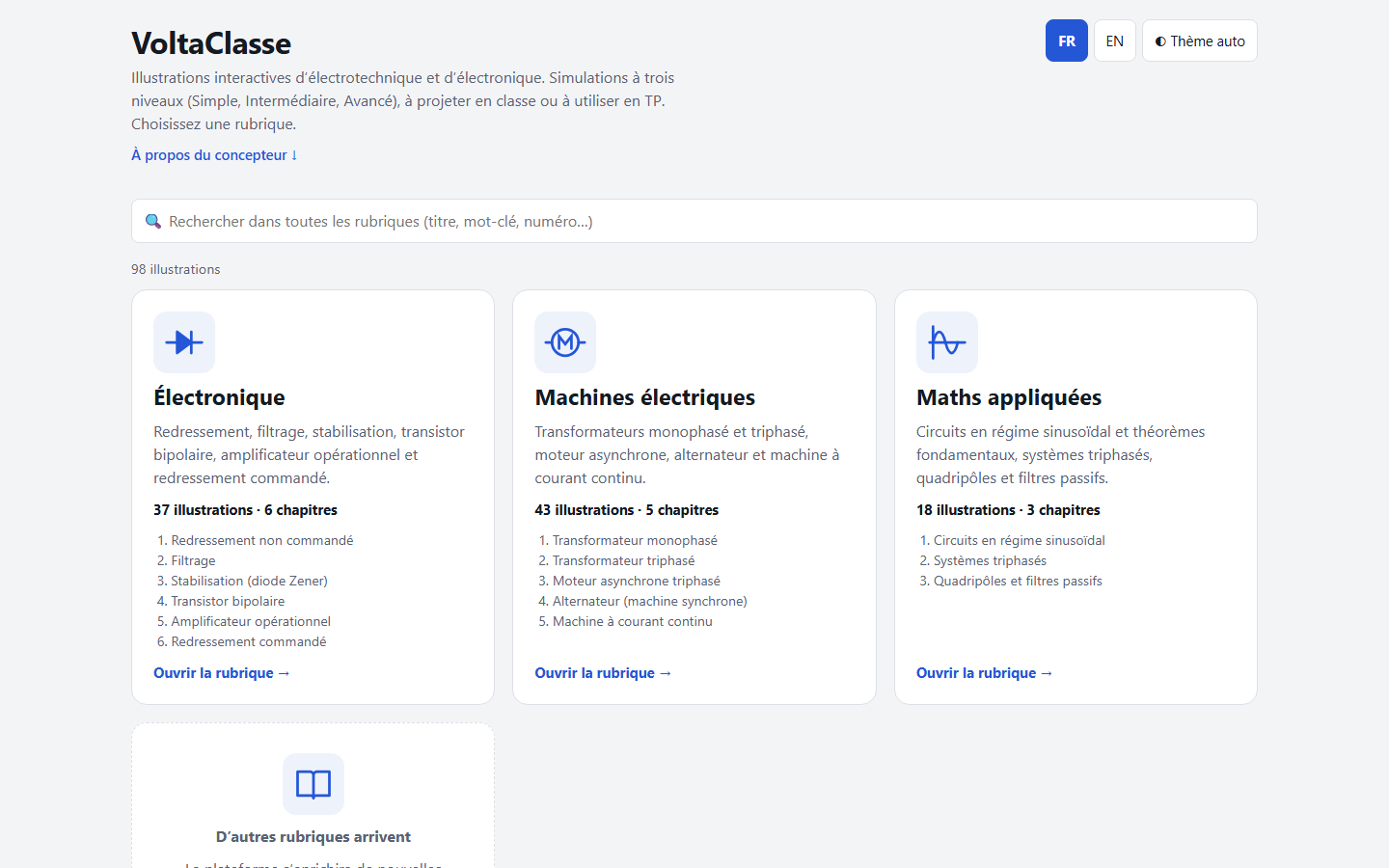
Task: Focus the search field for all rubriques
Action: [x=694, y=221]
